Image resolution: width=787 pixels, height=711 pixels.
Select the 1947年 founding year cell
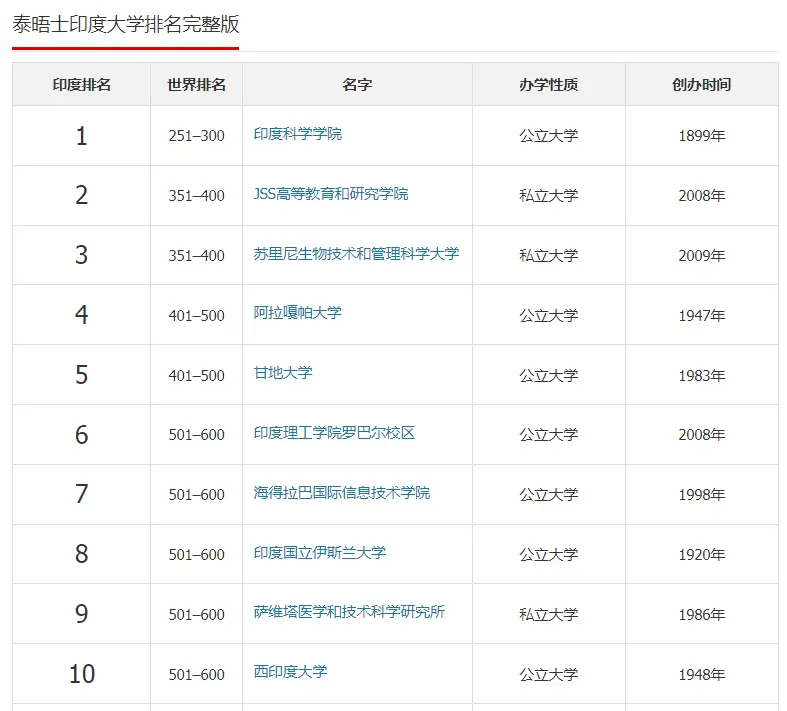(x=702, y=316)
